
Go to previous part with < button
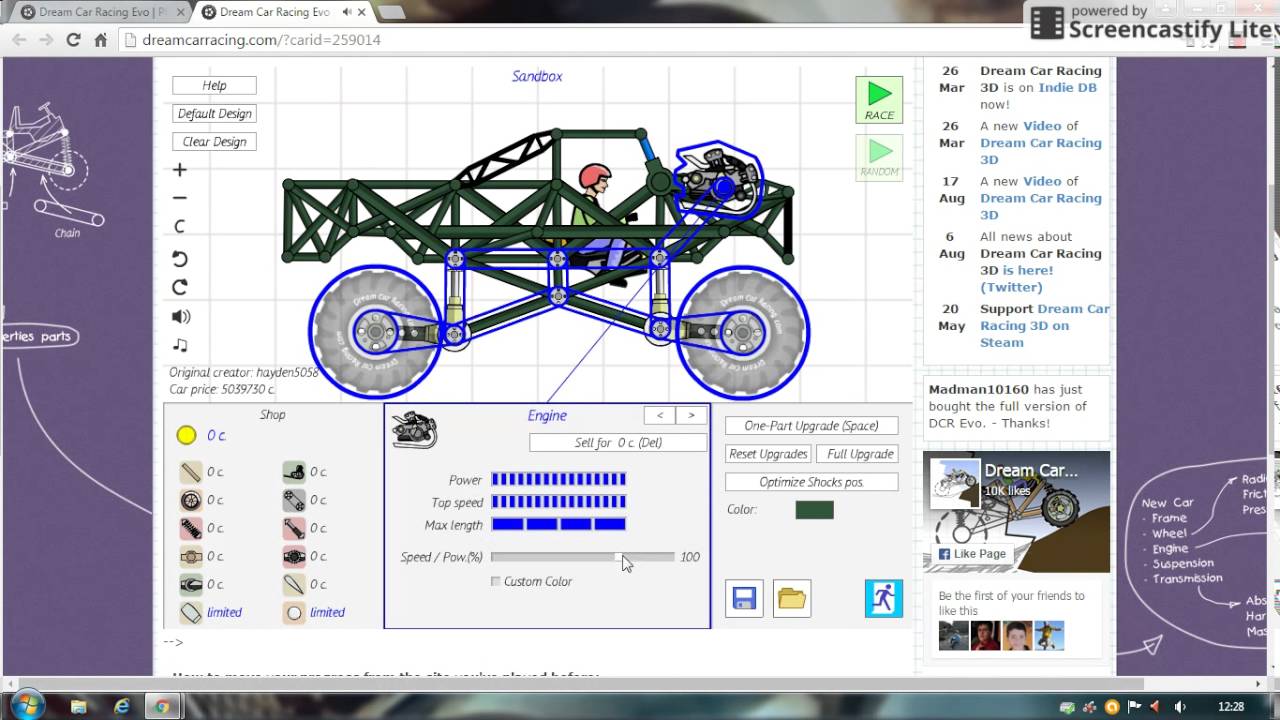(659, 415)
